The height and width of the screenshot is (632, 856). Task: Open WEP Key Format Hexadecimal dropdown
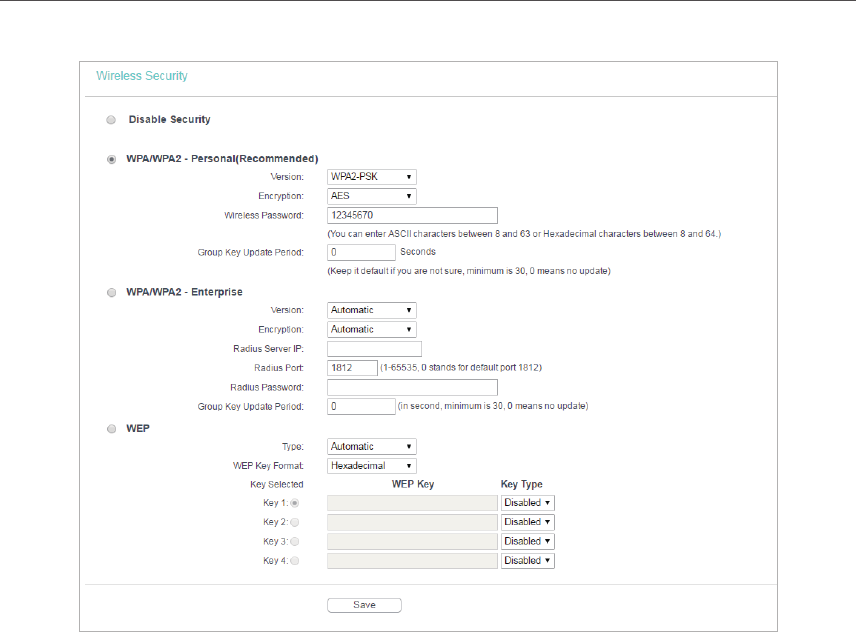[x=372, y=466]
